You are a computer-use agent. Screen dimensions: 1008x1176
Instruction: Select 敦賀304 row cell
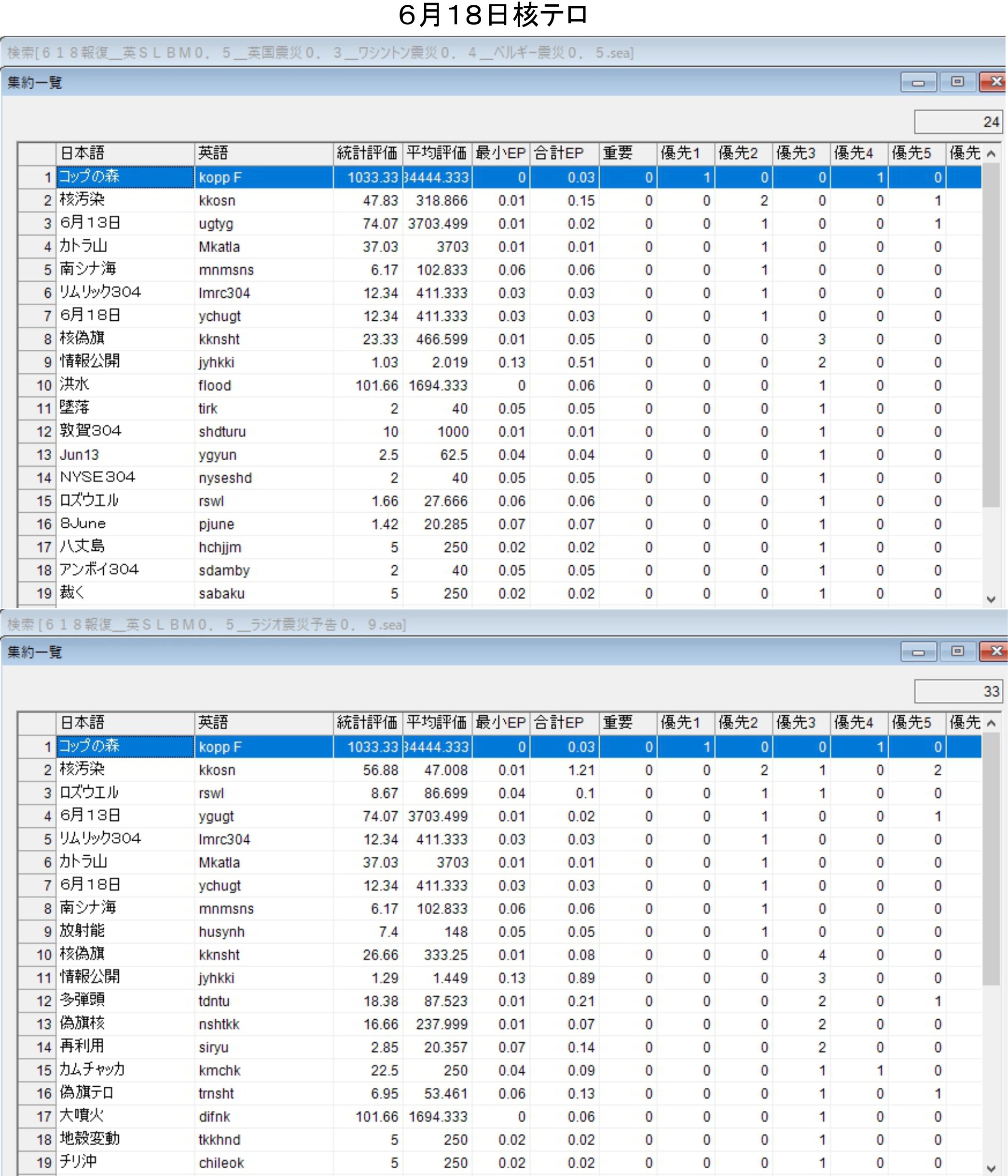[125, 432]
